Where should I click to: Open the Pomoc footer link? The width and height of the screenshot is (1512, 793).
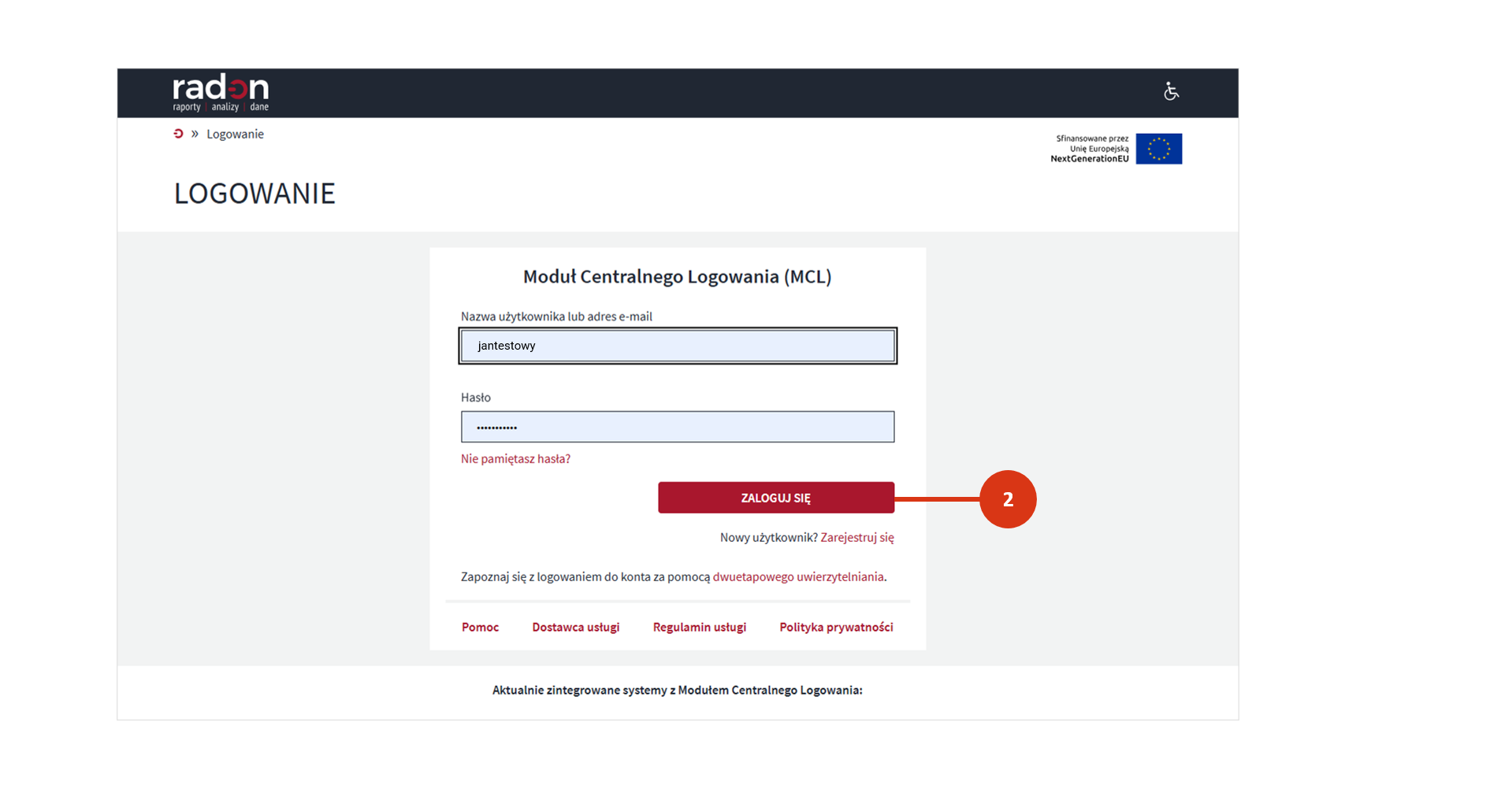coord(480,628)
